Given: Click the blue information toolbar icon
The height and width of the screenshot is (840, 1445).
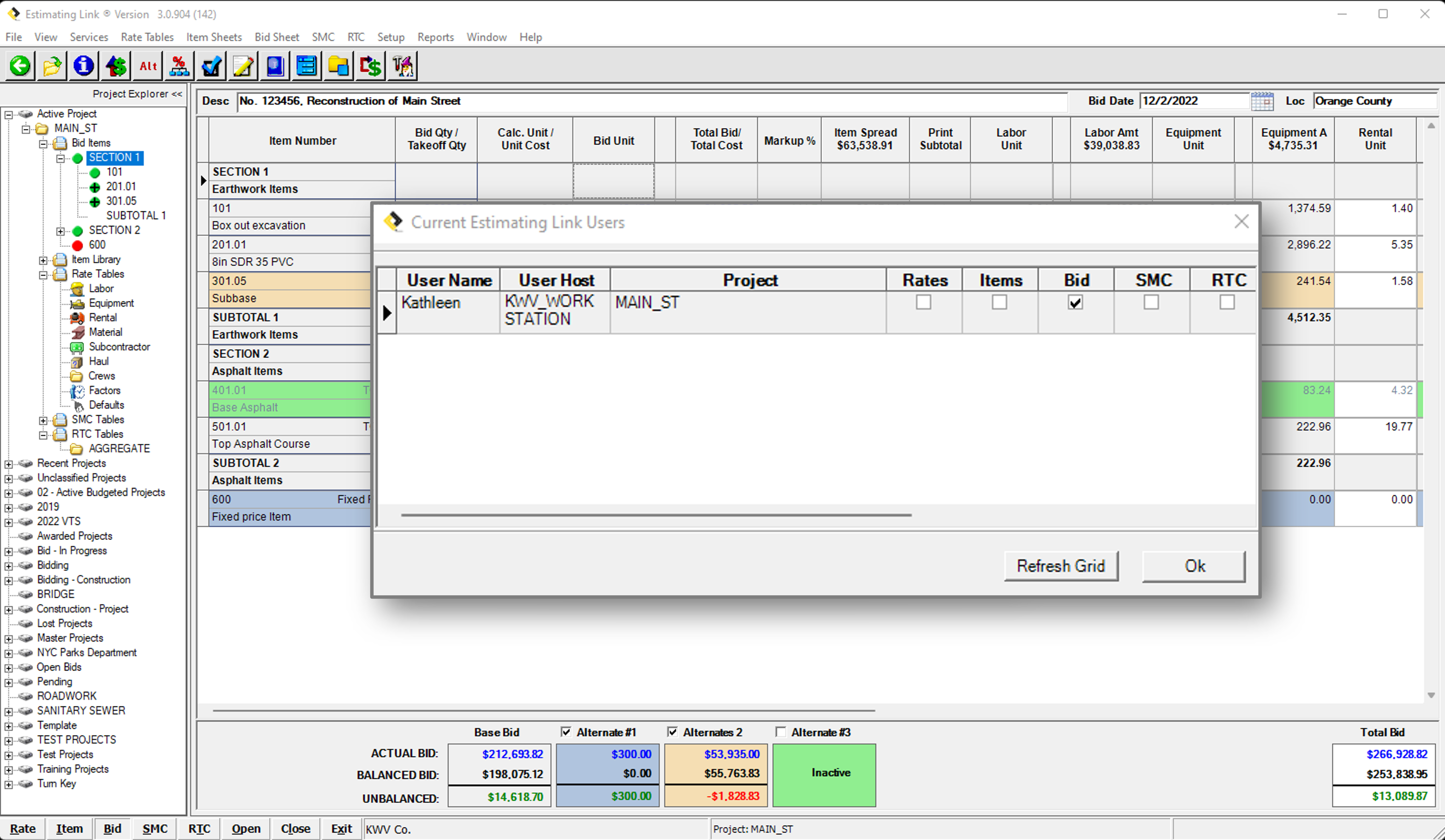Looking at the screenshot, I should (84, 66).
